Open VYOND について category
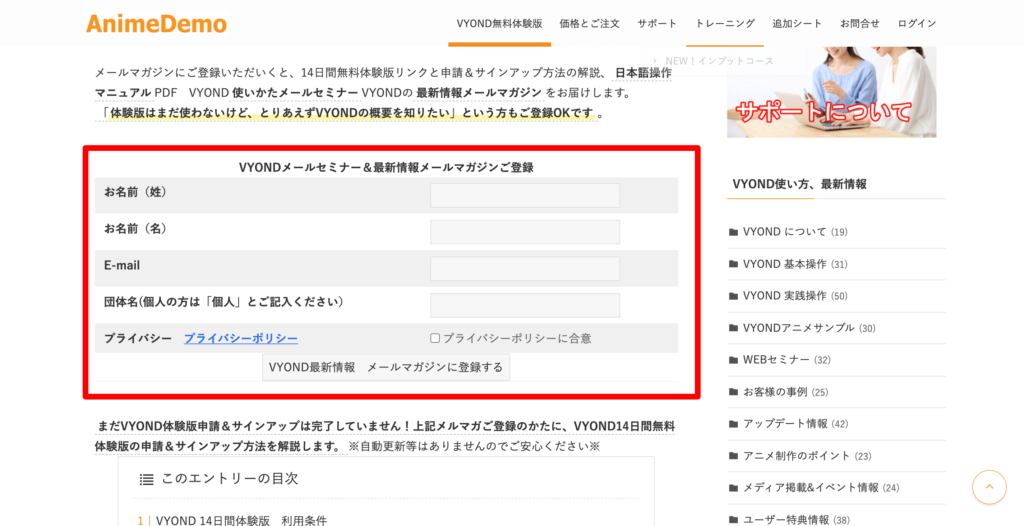The height and width of the screenshot is (526, 1024). point(785,232)
